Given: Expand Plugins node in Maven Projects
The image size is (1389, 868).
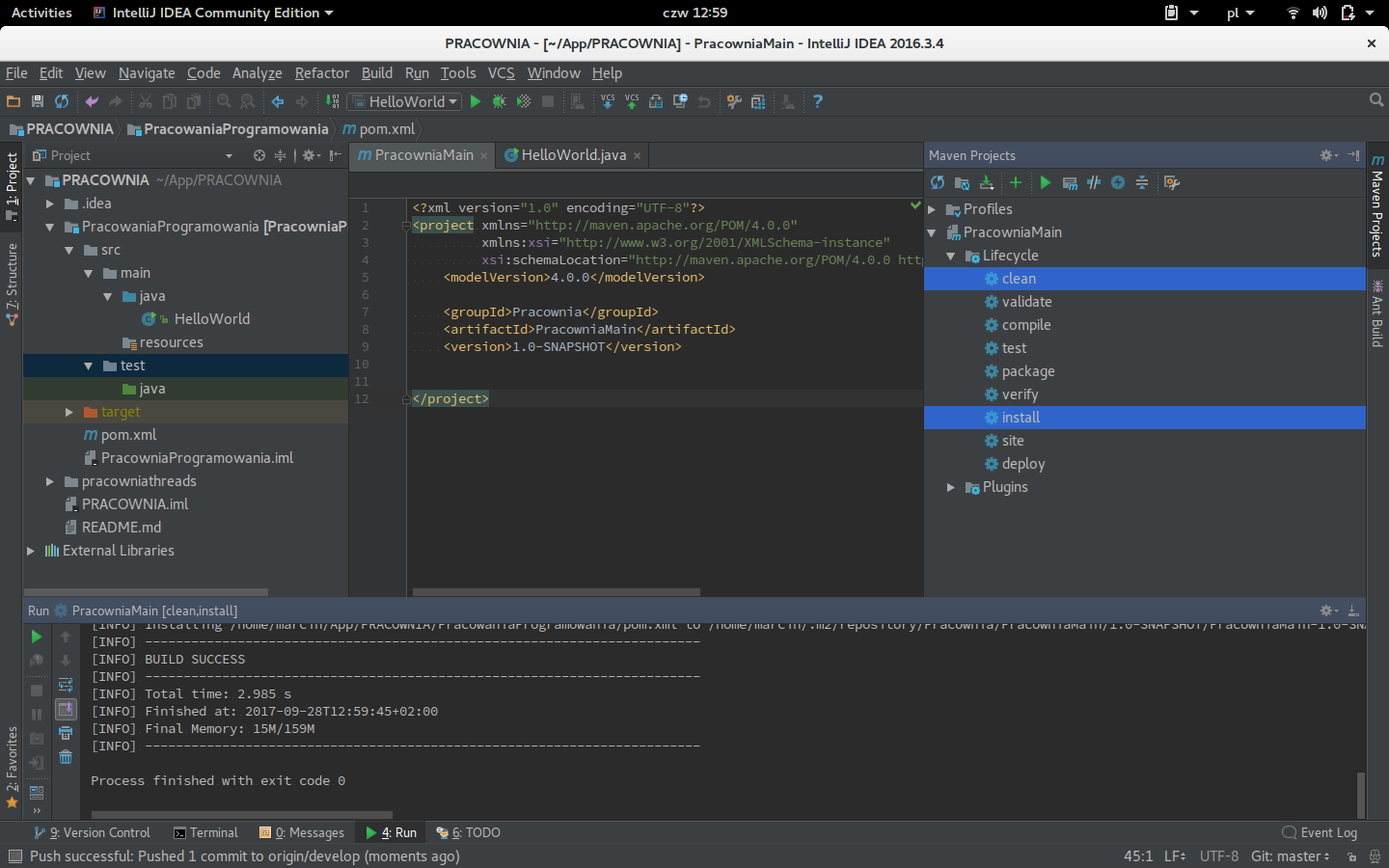Looking at the screenshot, I should tap(951, 487).
